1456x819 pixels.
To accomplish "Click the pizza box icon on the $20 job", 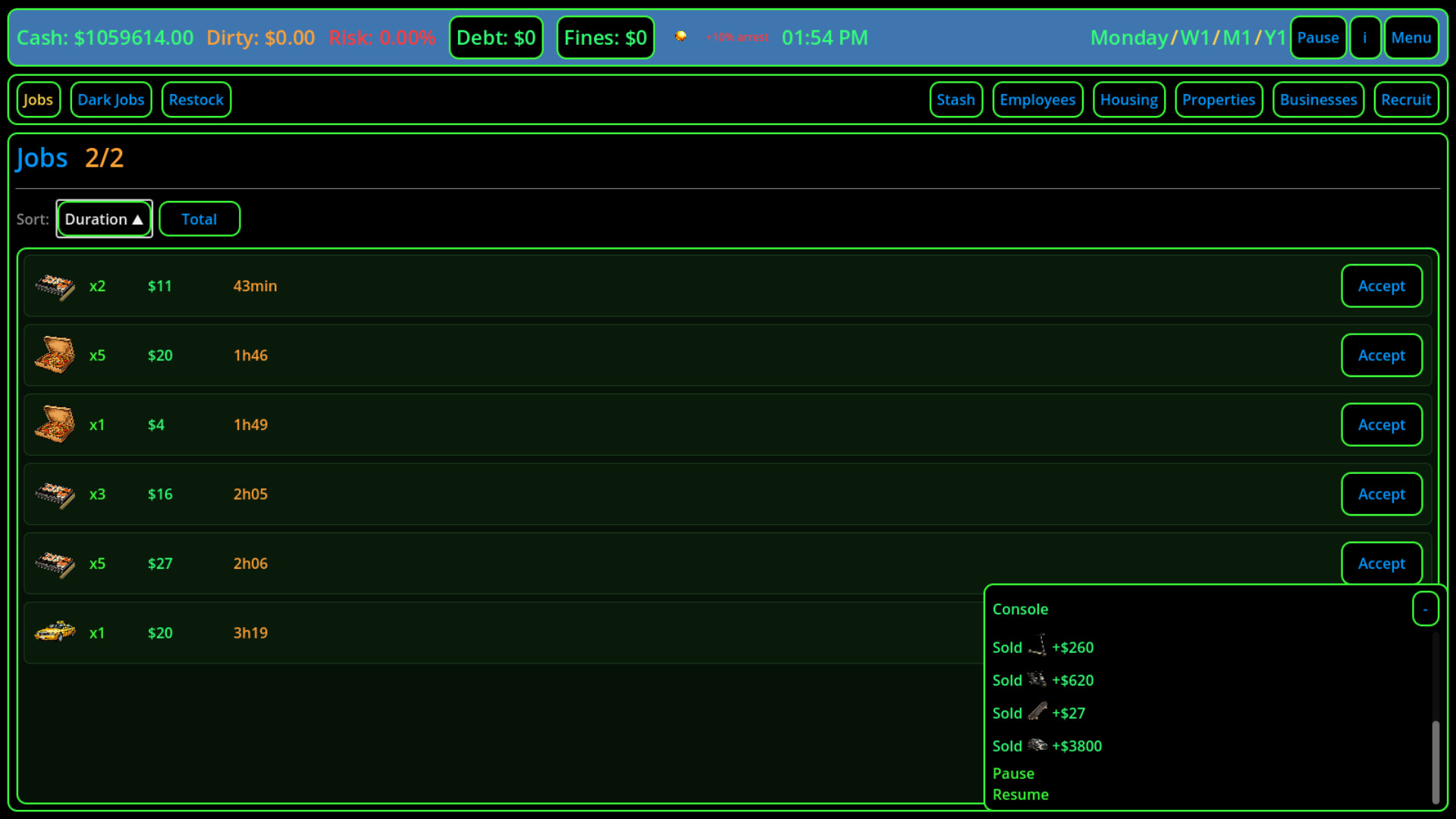I will 54,355.
